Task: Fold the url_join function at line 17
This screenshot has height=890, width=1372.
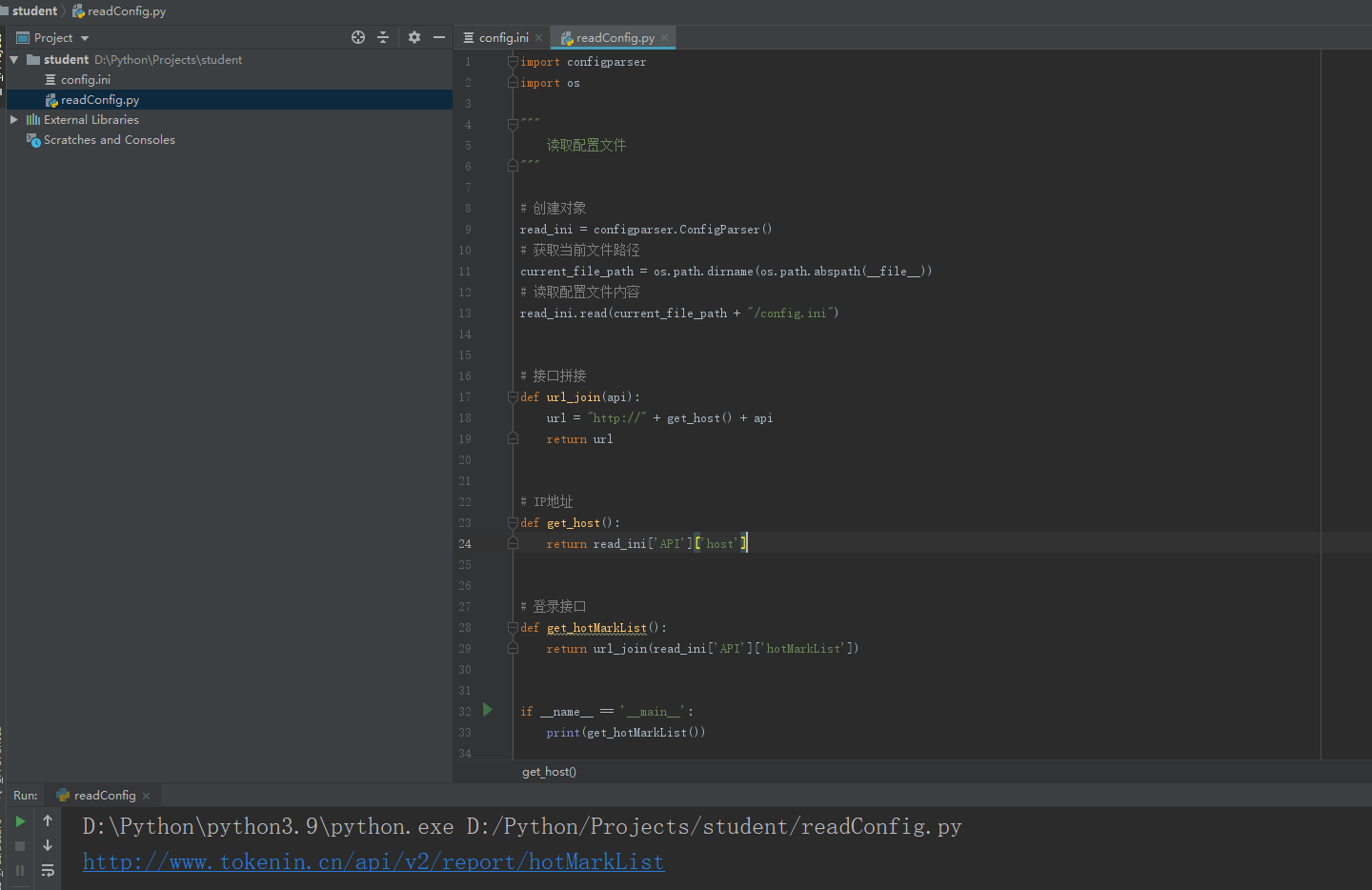Action: point(513,397)
